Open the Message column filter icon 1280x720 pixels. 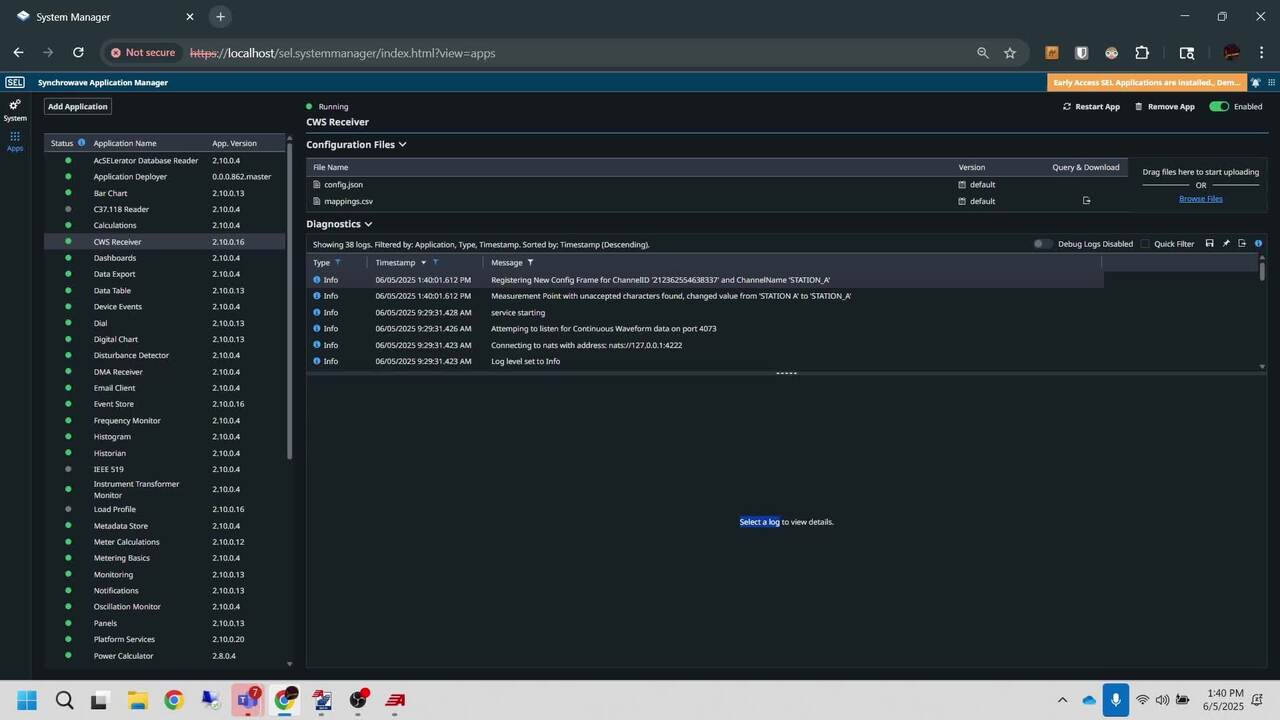click(x=530, y=262)
